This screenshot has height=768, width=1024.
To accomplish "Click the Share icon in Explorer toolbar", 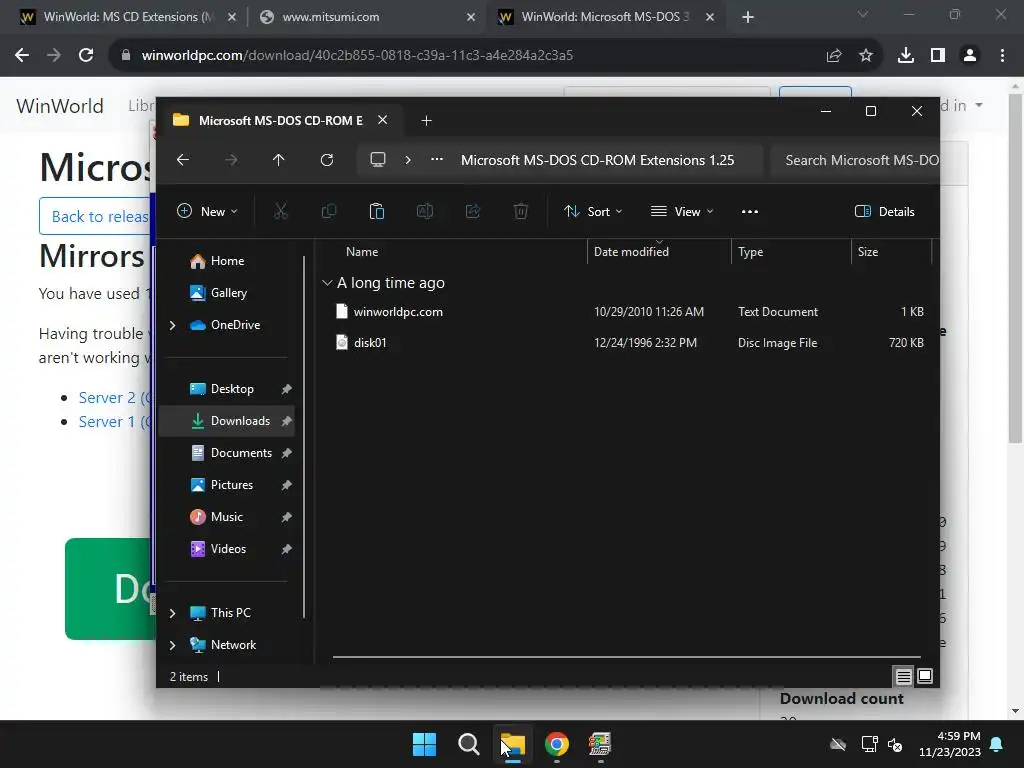I will (473, 212).
